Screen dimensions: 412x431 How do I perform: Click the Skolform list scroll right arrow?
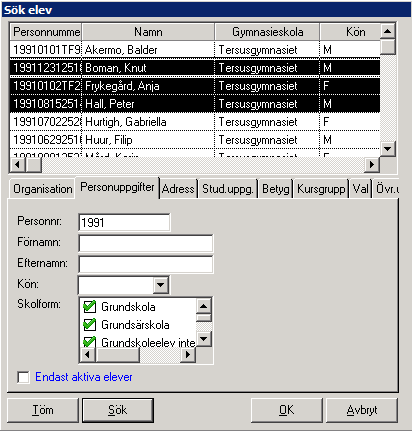click(188, 354)
